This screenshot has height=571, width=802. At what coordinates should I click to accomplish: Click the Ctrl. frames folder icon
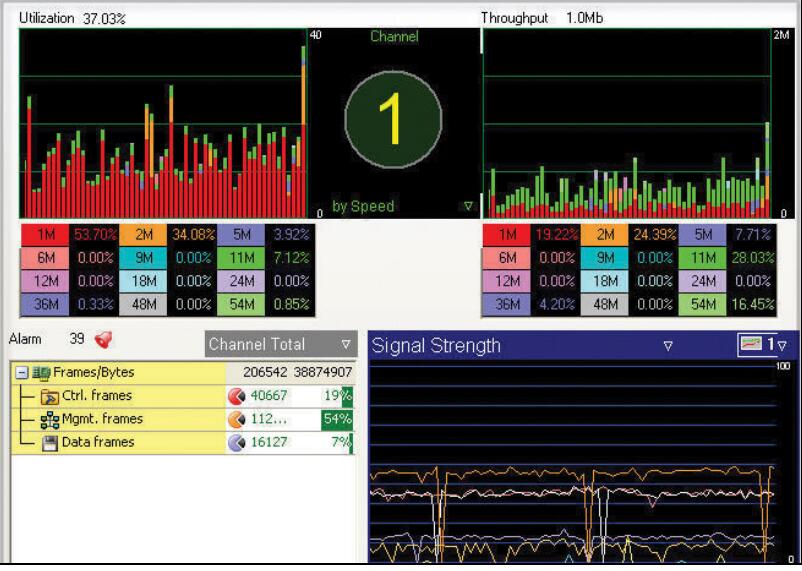coord(50,396)
